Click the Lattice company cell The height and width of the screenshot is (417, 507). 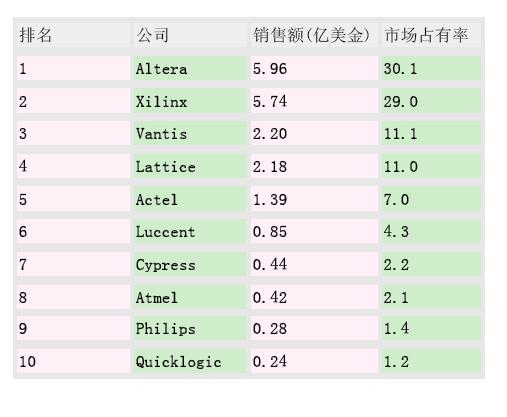190,166
